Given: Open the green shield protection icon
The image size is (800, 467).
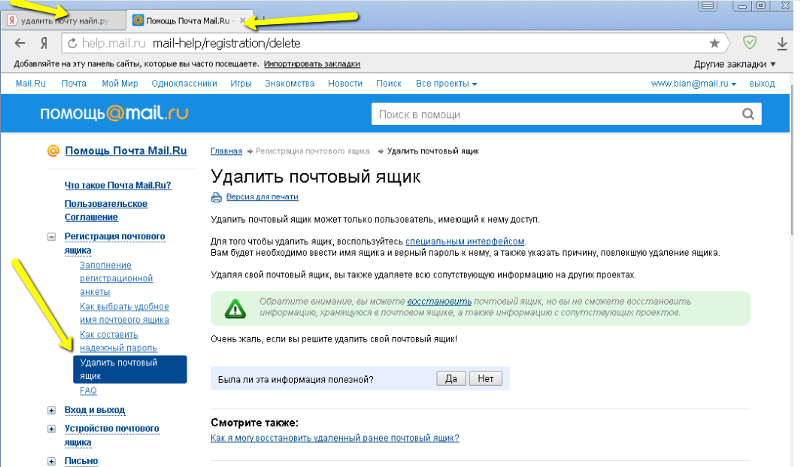Looking at the screenshot, I should (x=749, y=43).
